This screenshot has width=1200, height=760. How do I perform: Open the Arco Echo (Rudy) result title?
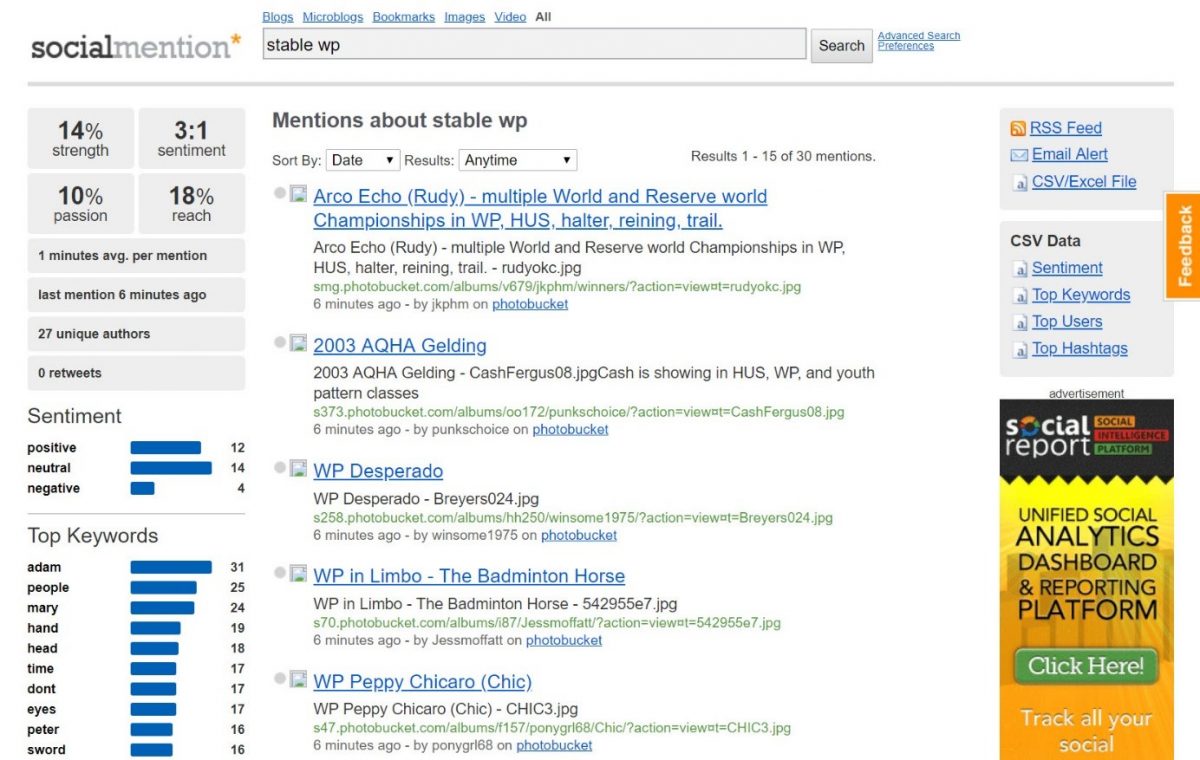[540, 208]
